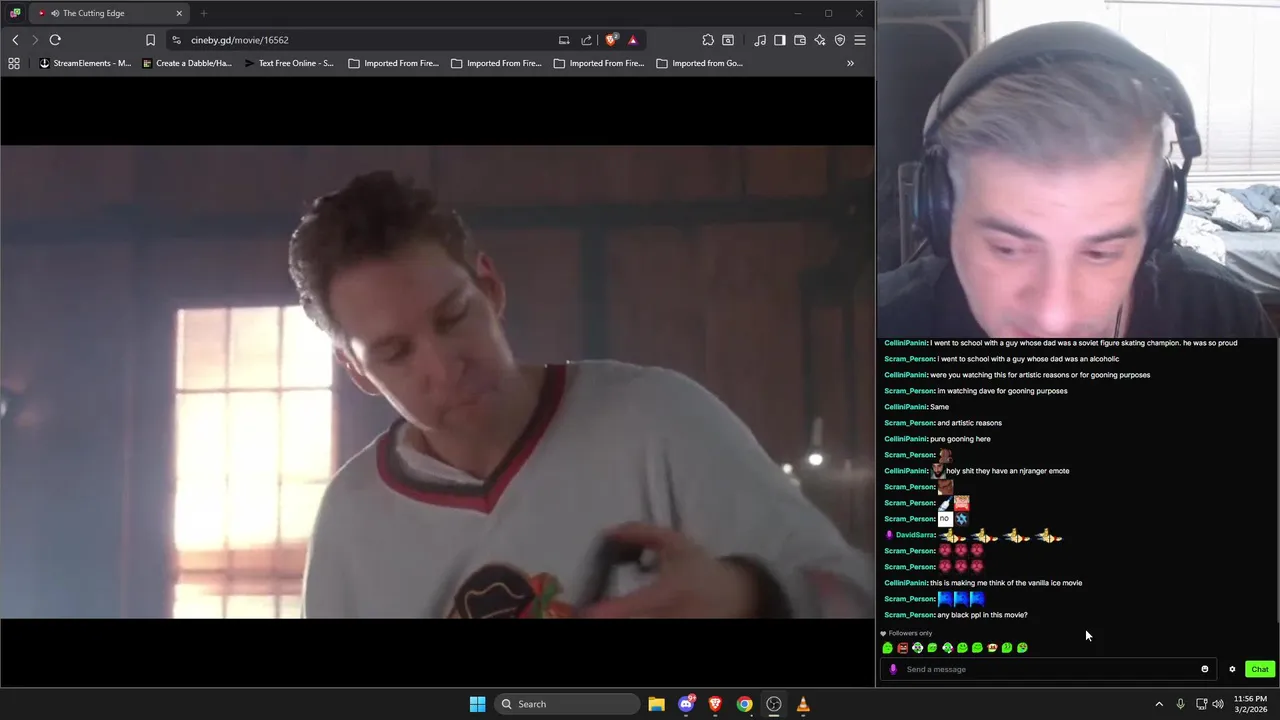Share this page using the share icon
The width and height of the screenshot is (1280, 720).
[587, 40]
